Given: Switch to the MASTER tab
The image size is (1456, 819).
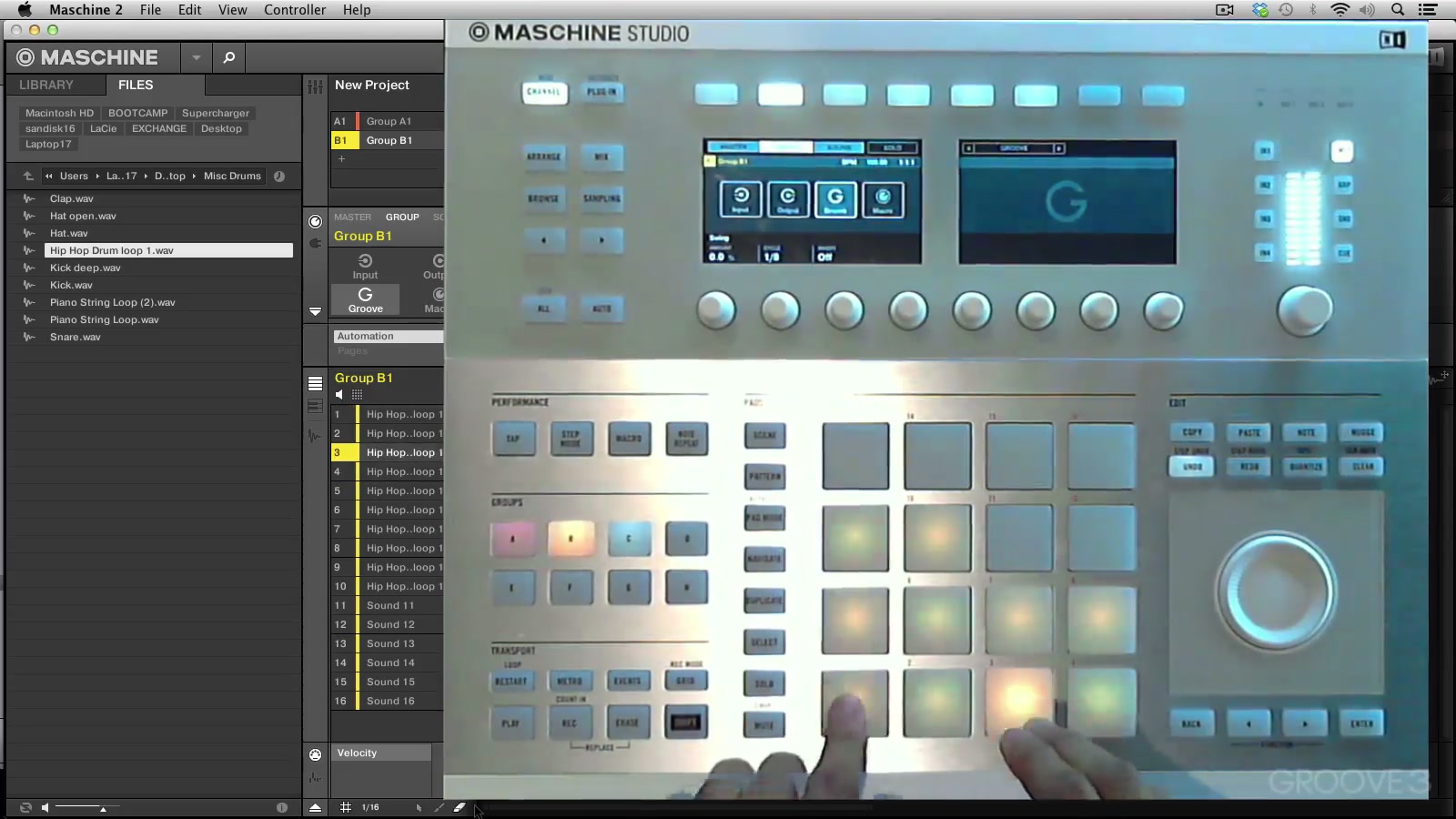Looking at the screenshot, I should [x=352, y=217].
